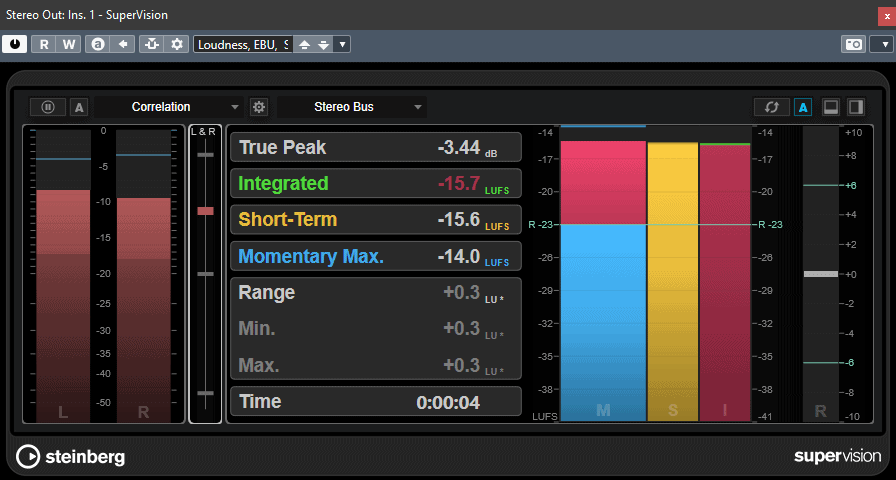Load the next preset with down arrow

(x=323, y=44)
